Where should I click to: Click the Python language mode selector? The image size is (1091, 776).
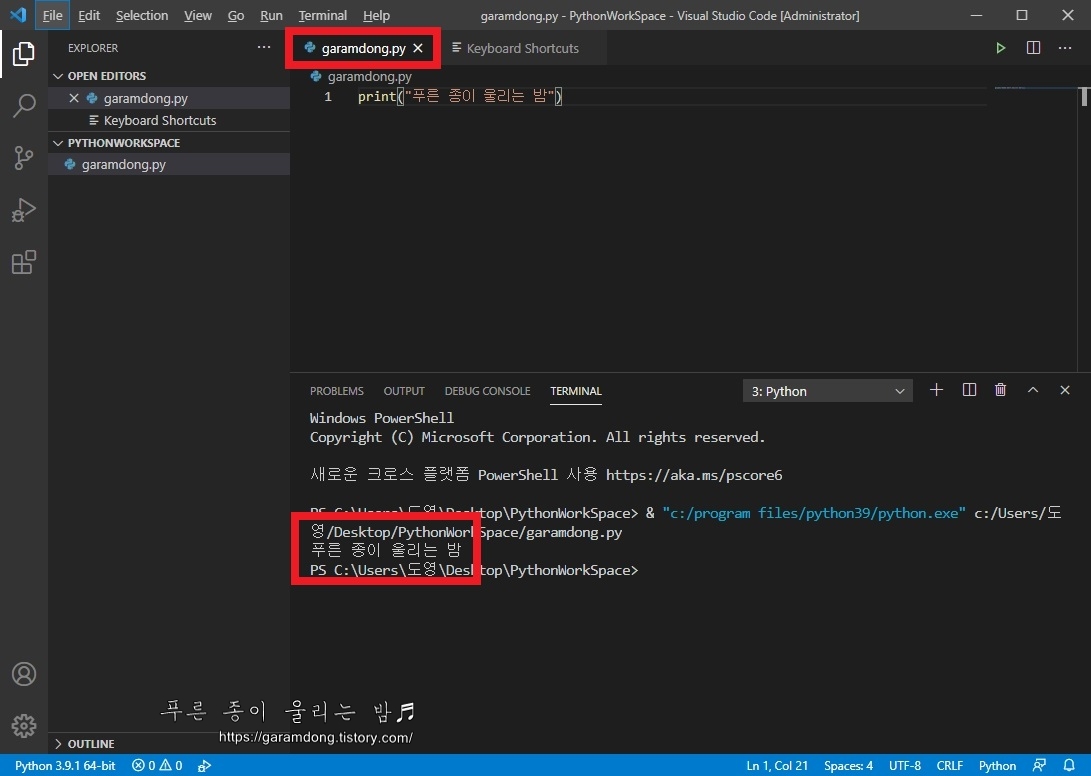tap(997, 765)
